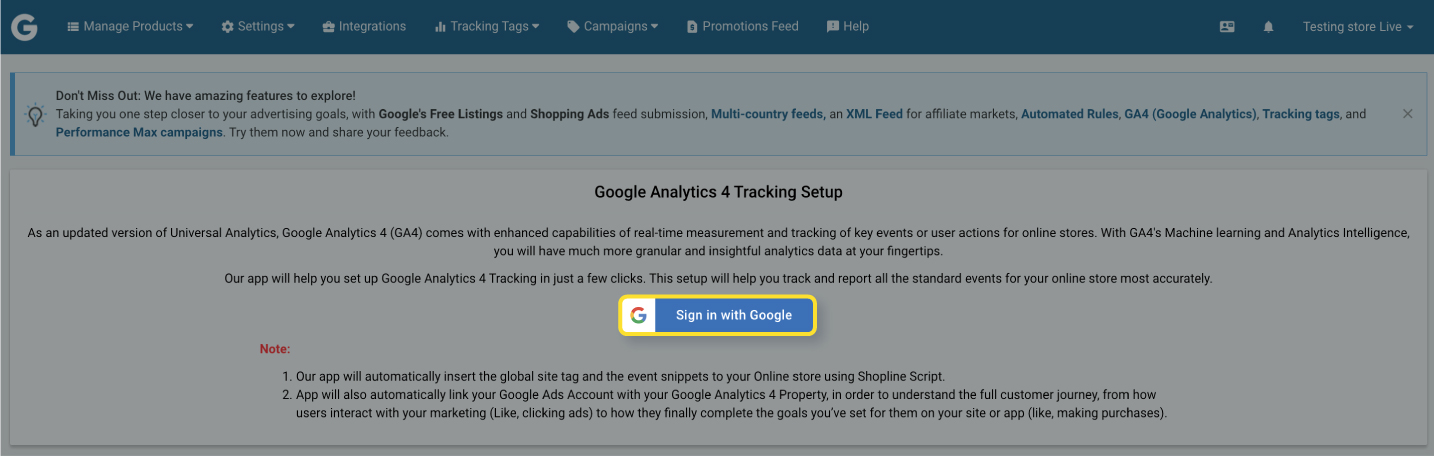Follow the Multi-country feeds link
Image resolution: width=1434 pixels, height=456 pixels.
click(767, 114)
